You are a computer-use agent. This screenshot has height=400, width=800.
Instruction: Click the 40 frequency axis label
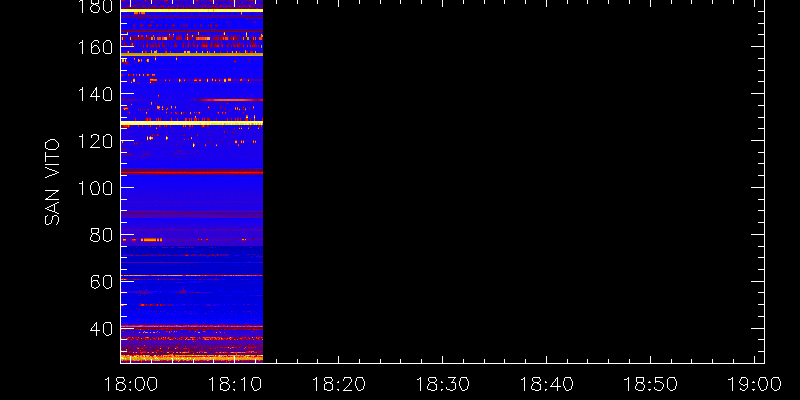pyautogui.click(x=101, y=328)
